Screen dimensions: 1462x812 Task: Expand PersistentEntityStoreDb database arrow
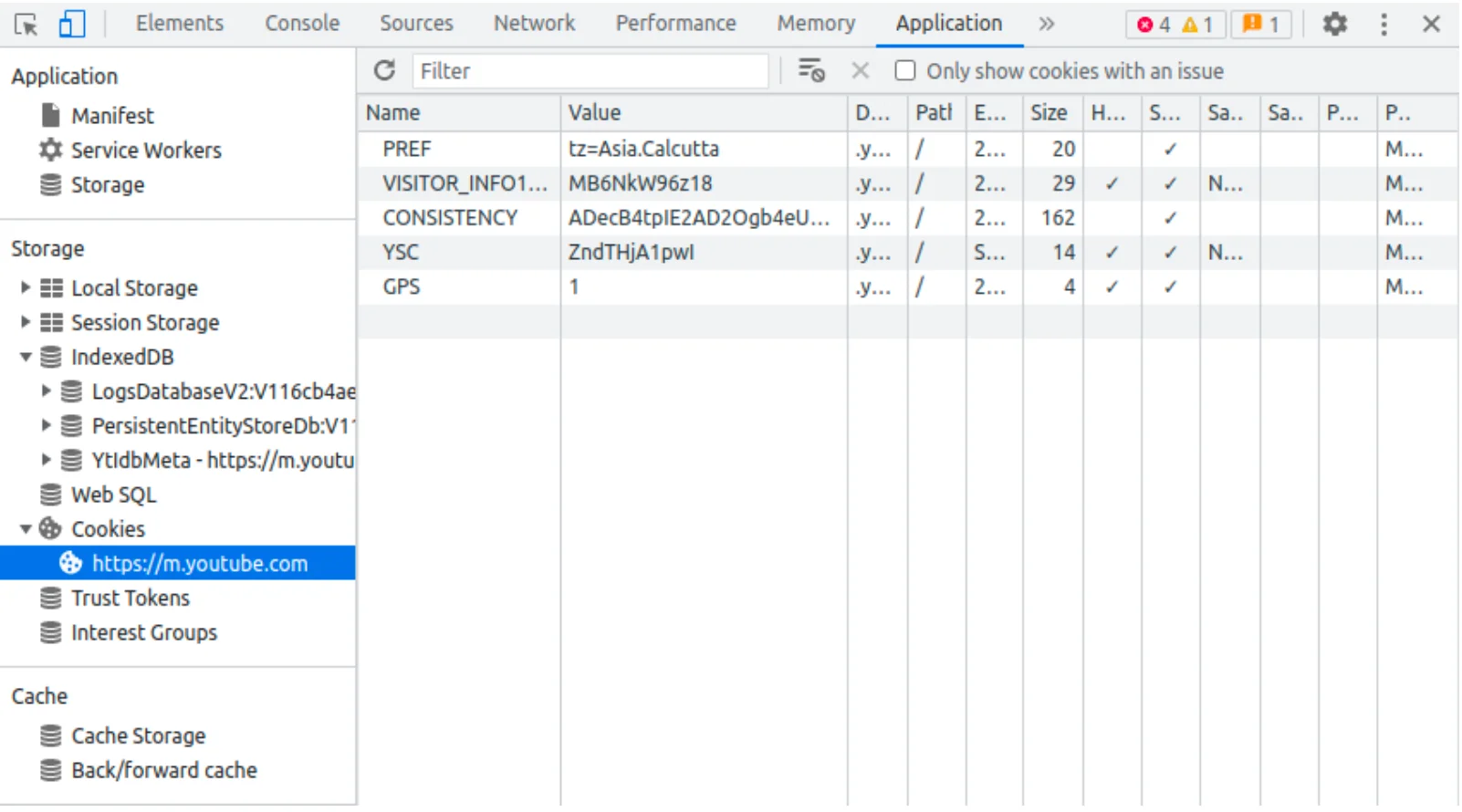coord(46,426)
